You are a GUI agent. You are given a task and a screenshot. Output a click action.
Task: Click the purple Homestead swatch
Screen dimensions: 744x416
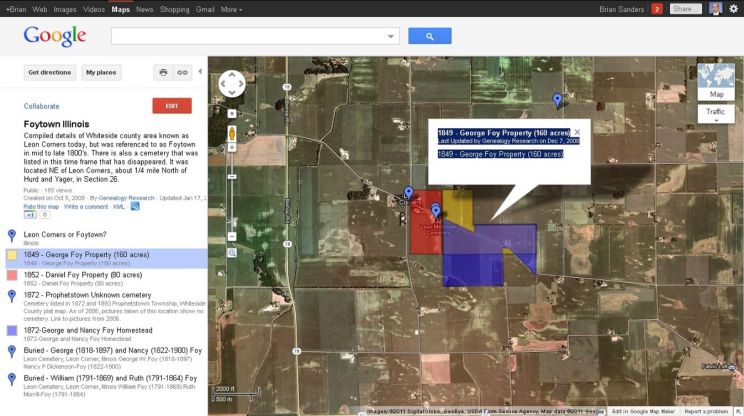(x=12, y=331)
